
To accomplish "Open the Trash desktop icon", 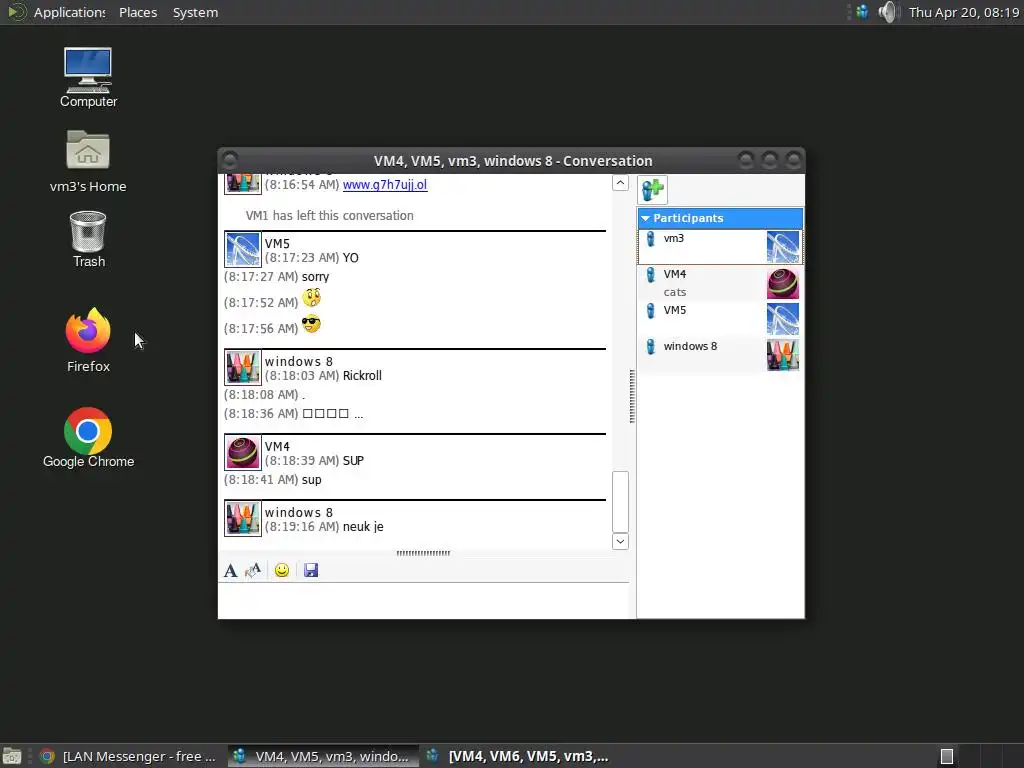I will (x=88, y=239).
